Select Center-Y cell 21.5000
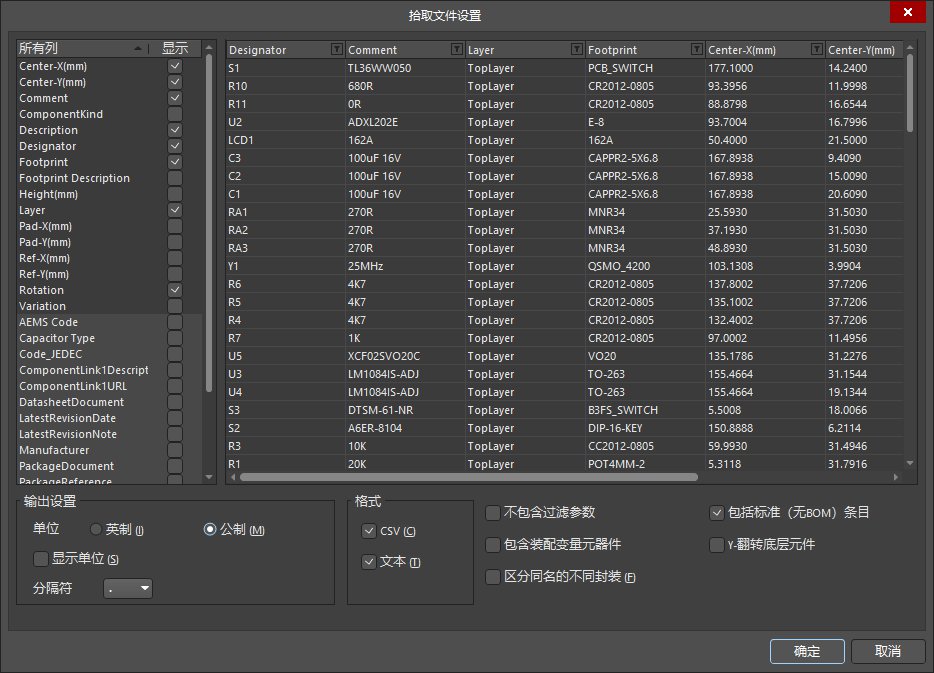This screenshot has height=673, width=934. [864, 140]
